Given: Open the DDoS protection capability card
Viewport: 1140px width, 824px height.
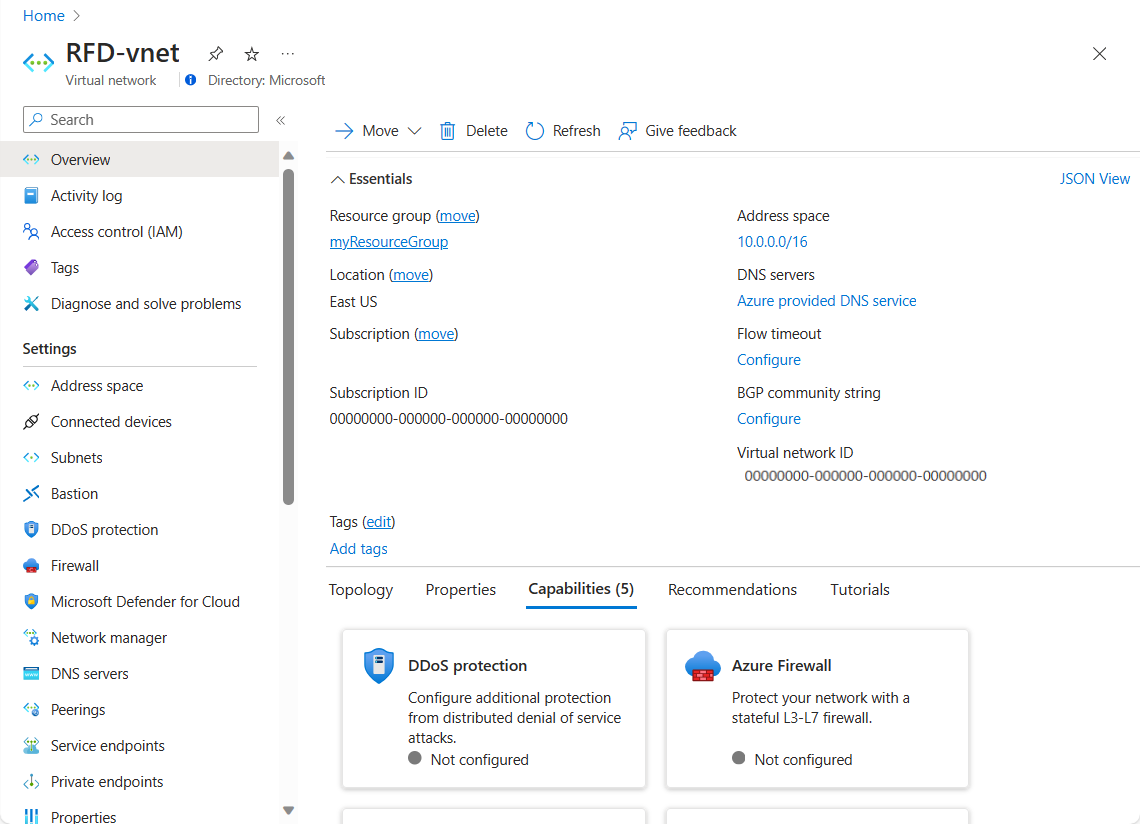Looking at the screenshot, I should tap(494, 709).
